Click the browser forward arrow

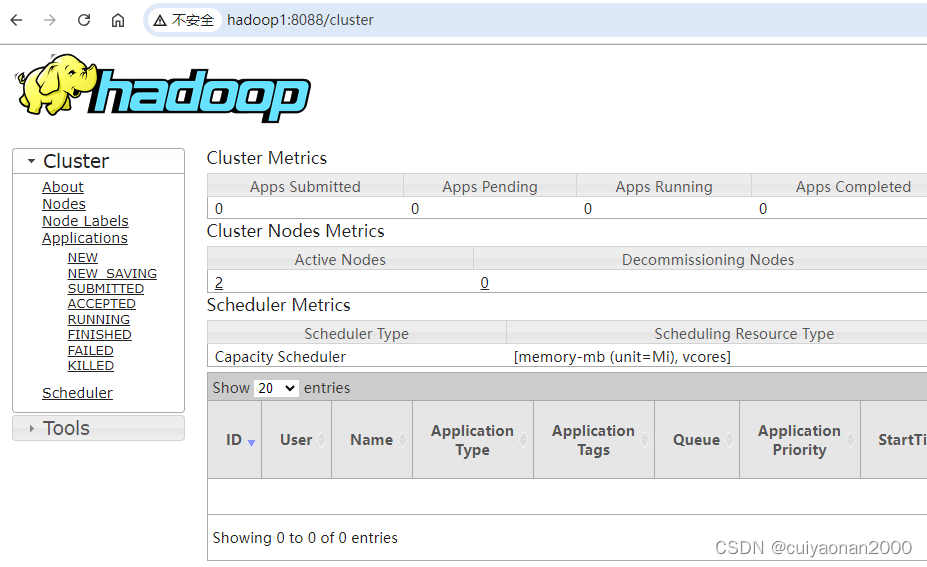[50, 20]
